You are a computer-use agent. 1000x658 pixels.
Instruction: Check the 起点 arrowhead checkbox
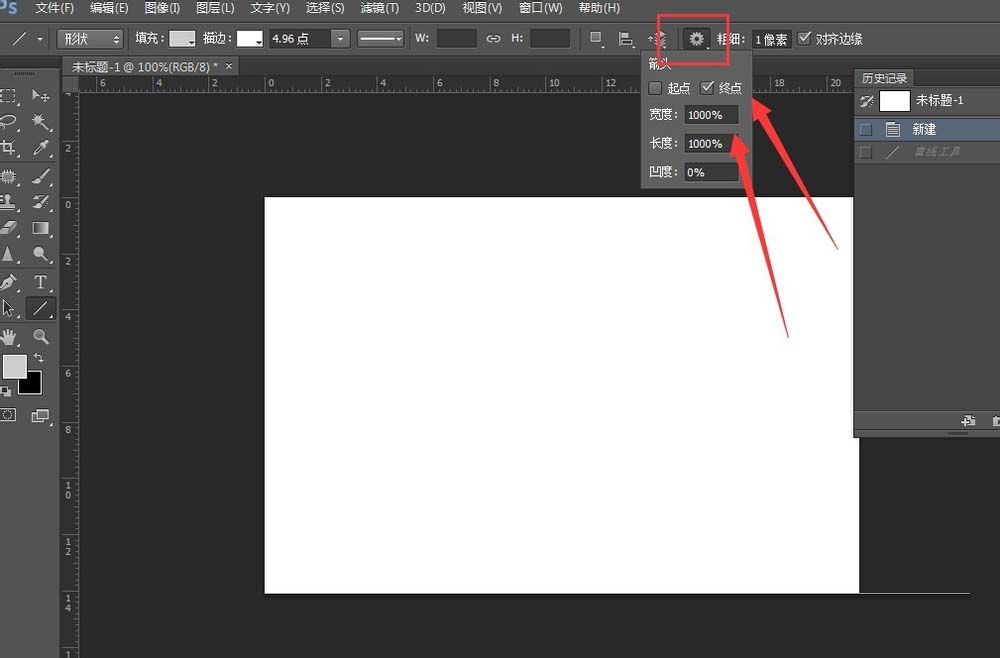[x=656, y=87]
